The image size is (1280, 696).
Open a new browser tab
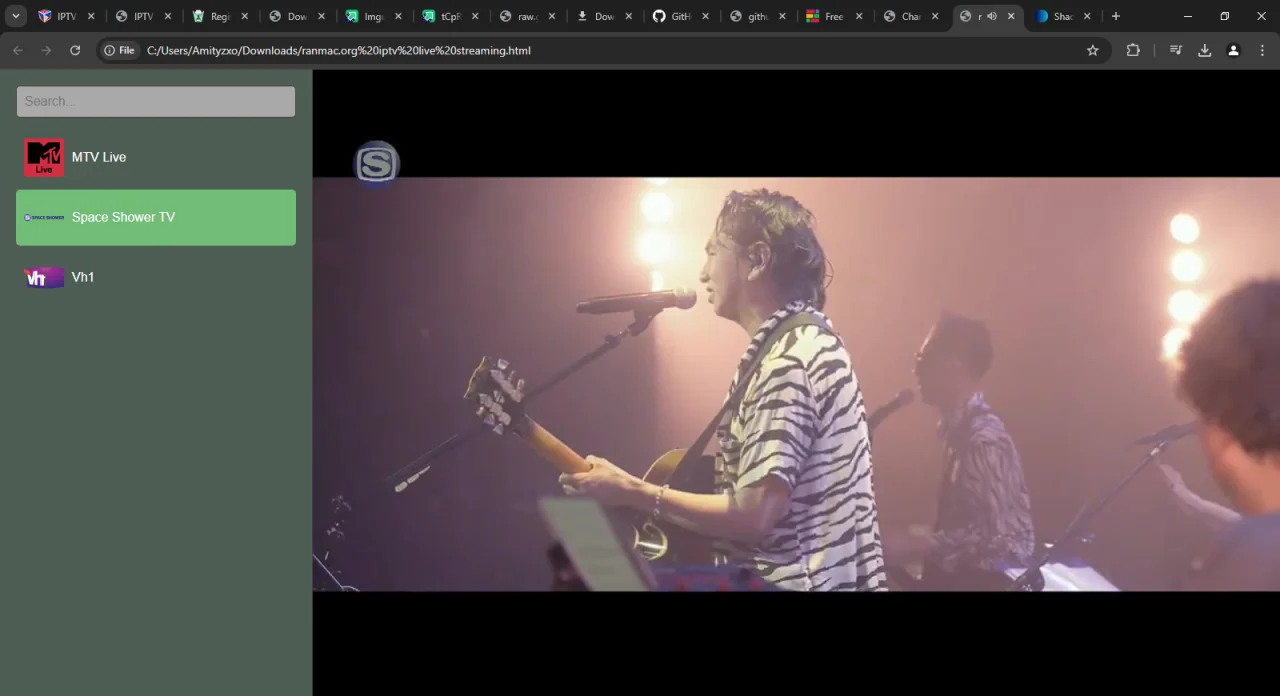(x=1116, y=16)
